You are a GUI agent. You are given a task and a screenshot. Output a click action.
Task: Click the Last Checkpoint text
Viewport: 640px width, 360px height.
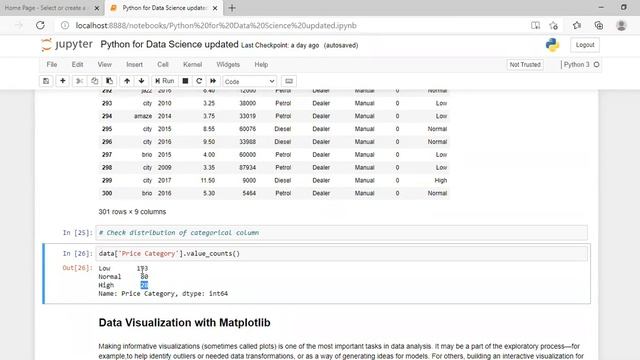[x=280, y=45]
